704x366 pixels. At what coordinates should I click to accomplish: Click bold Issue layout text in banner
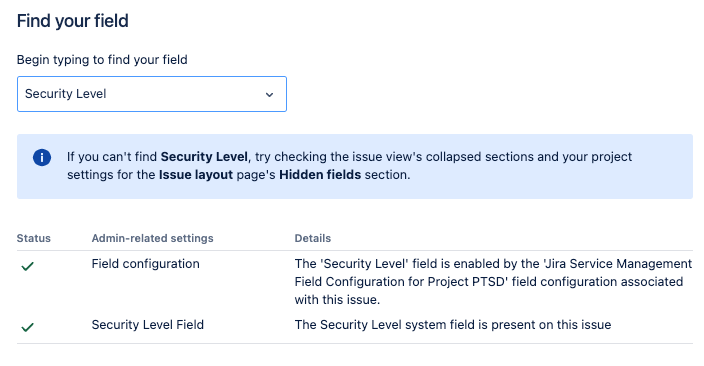coord(196,175)
